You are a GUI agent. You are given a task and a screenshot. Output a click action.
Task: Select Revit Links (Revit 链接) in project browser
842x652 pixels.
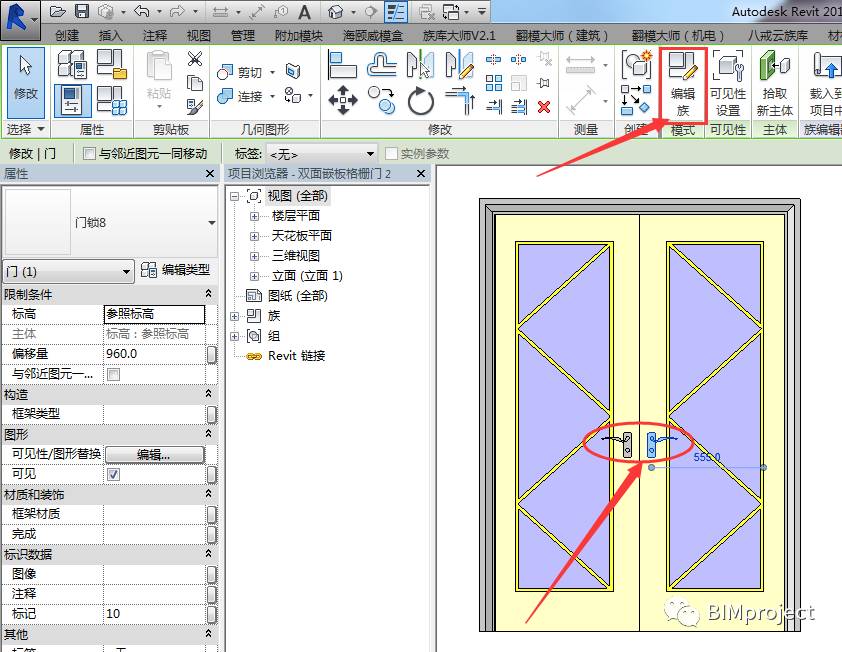click(x=296, y=356)
